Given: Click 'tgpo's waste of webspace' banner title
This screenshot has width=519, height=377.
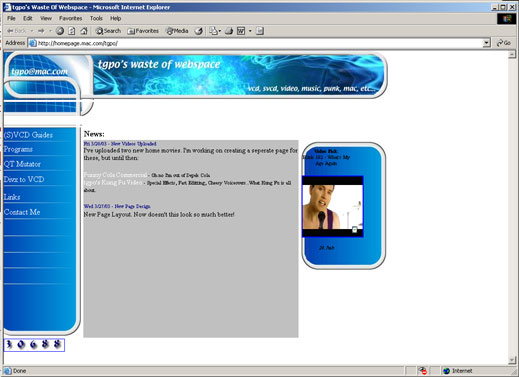Looking at the screenshot, I should pos(159,64).
